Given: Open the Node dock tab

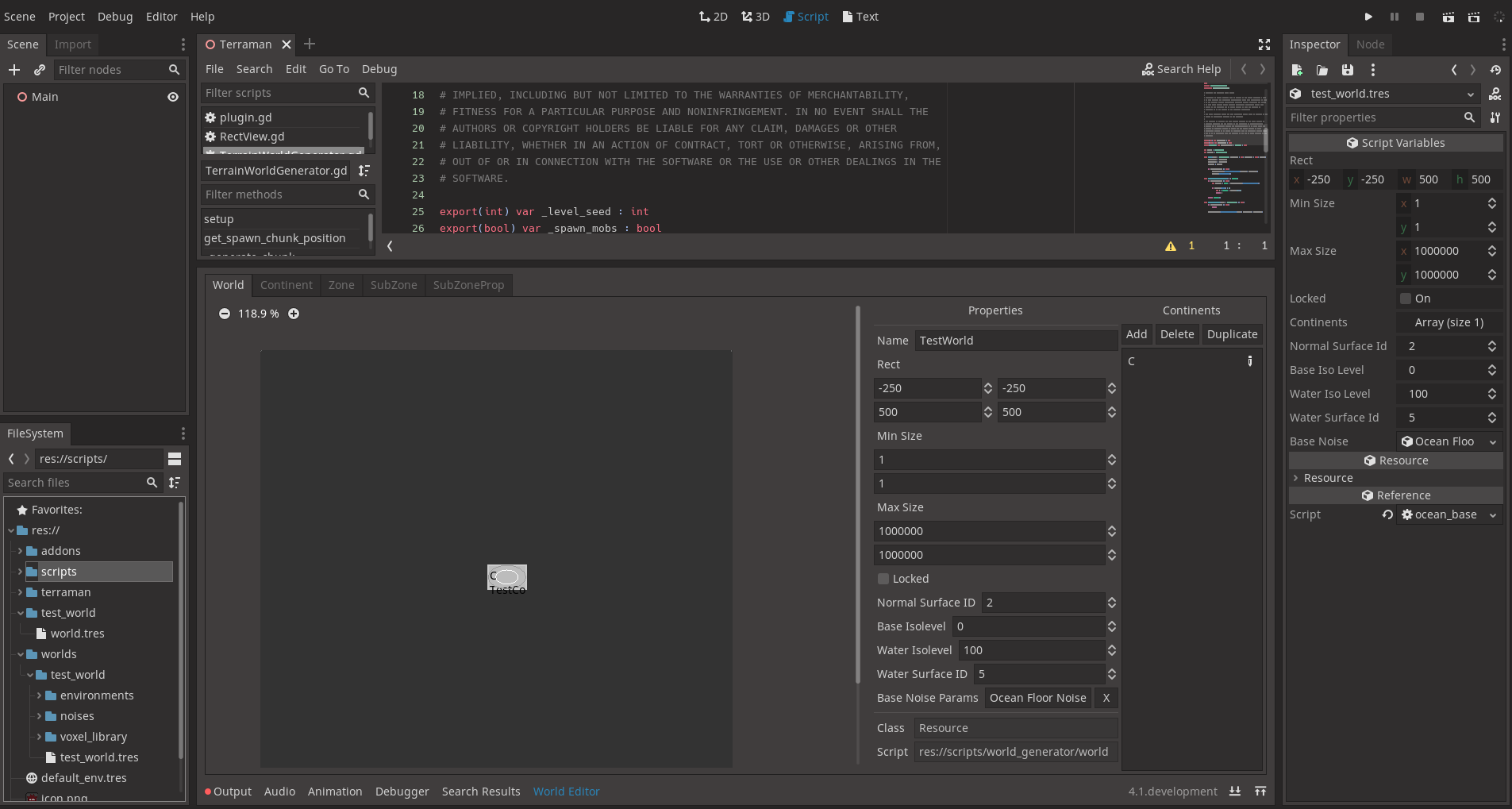Looking at the screenshot, I should [1370, 44].
